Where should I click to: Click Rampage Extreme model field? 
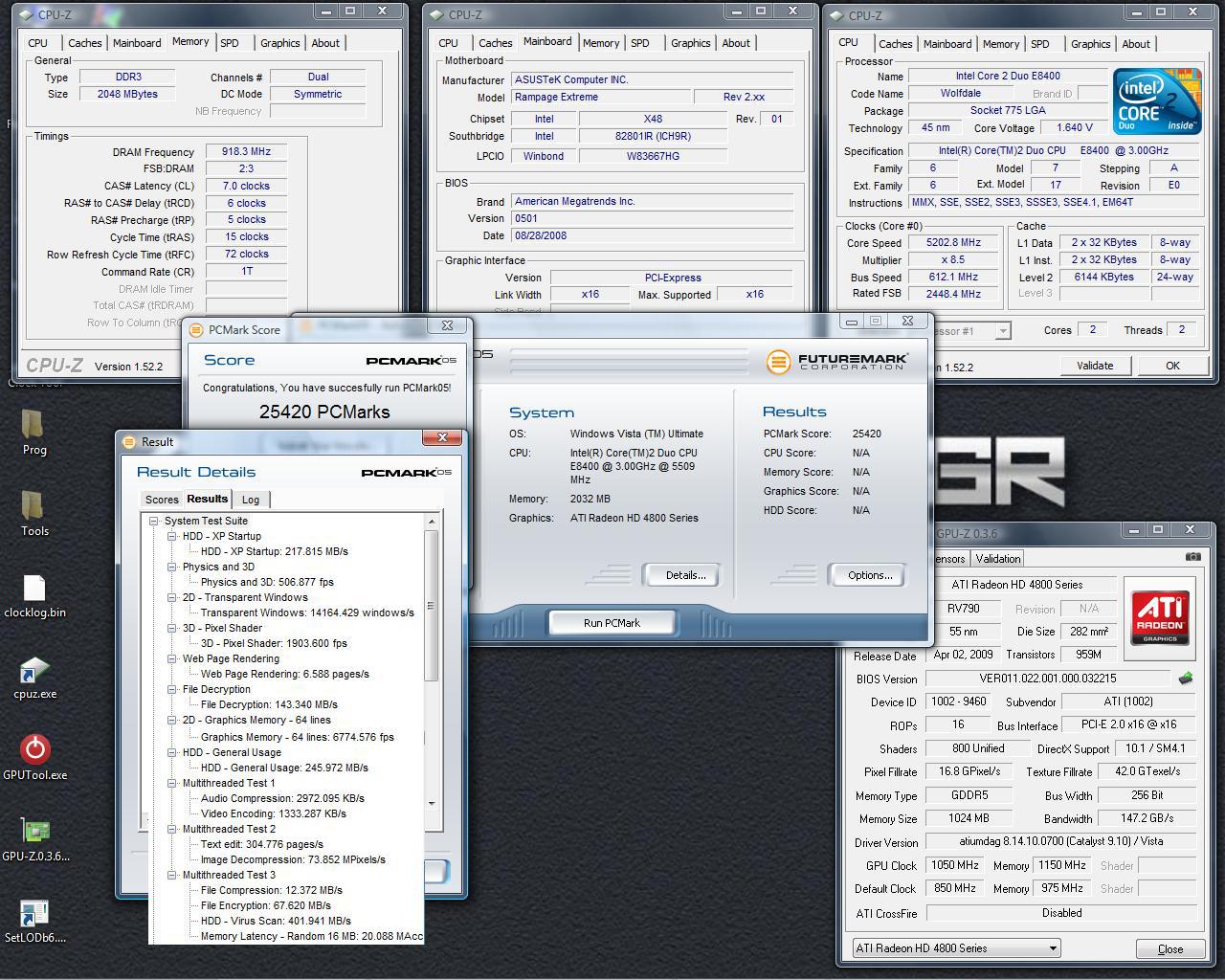(x=599, y=97)
